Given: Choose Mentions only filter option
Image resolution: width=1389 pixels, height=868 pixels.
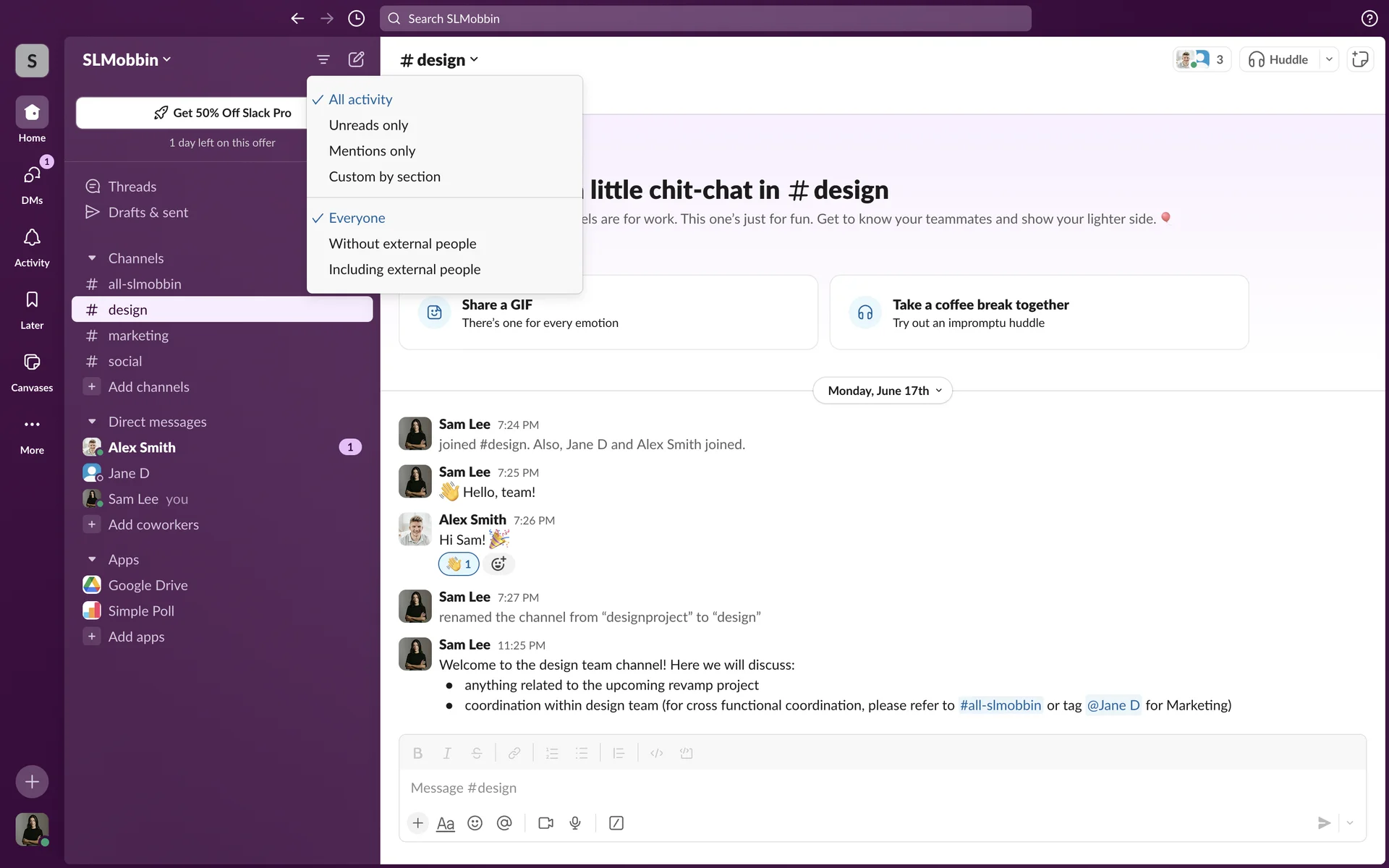Looking at the screenshot, I should [x=372, y=151].
